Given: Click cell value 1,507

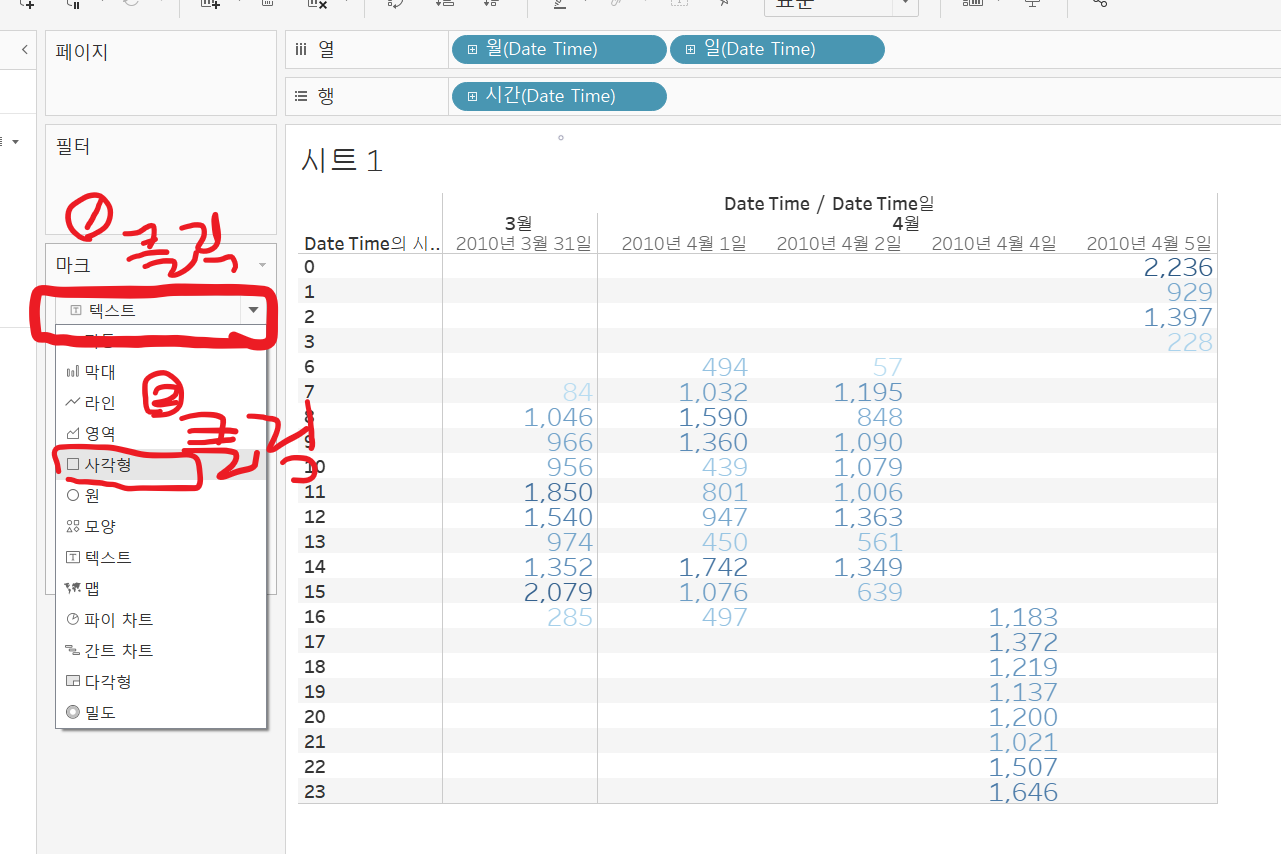Looking at the screenshot, I should [x=1023, y=767].
